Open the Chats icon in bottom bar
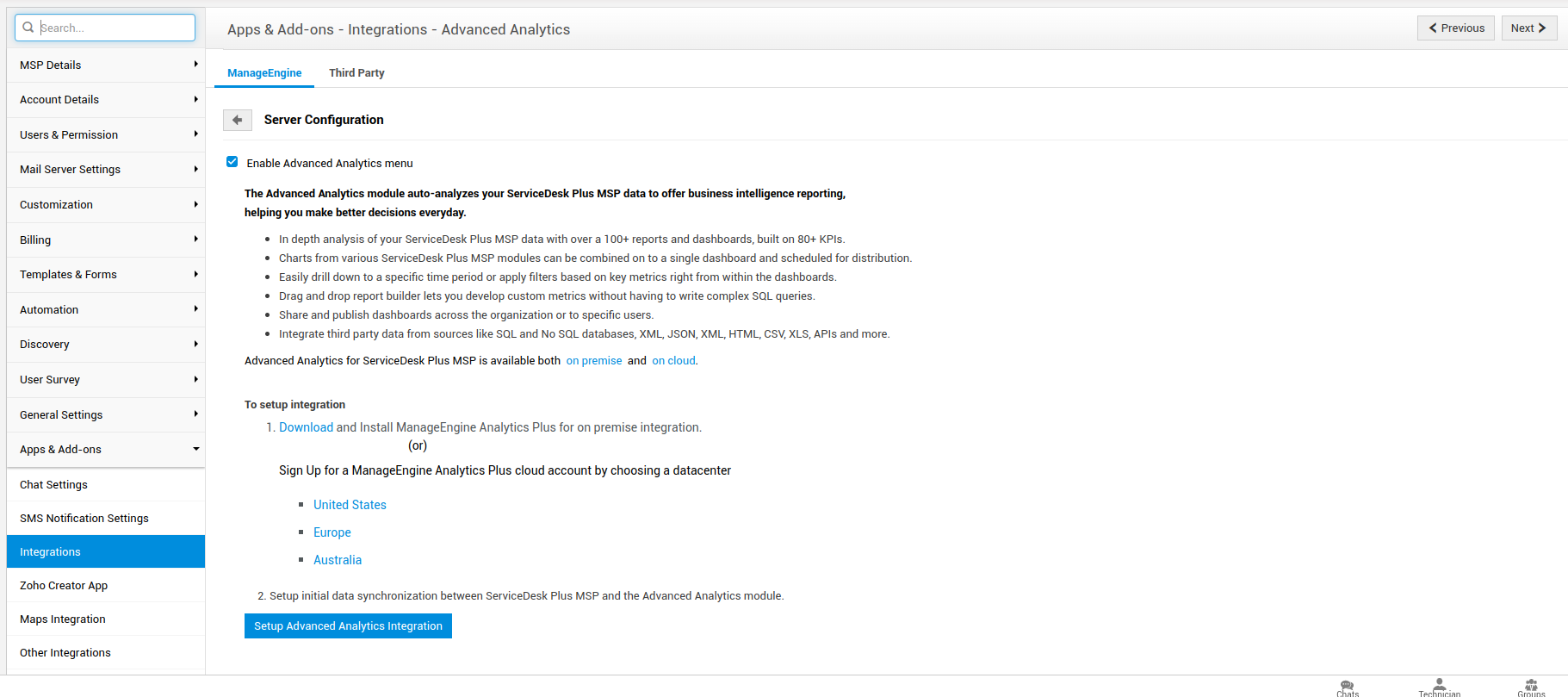Screen dimensions: 1568x697 click(x=1348, y=688)
